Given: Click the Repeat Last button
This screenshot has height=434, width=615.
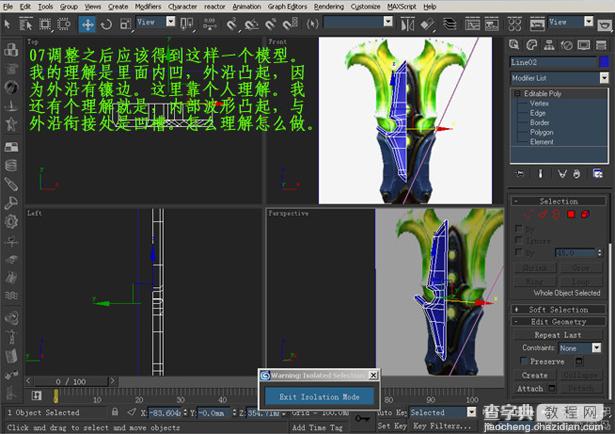Looking at the screenshot, I should 558,335.
